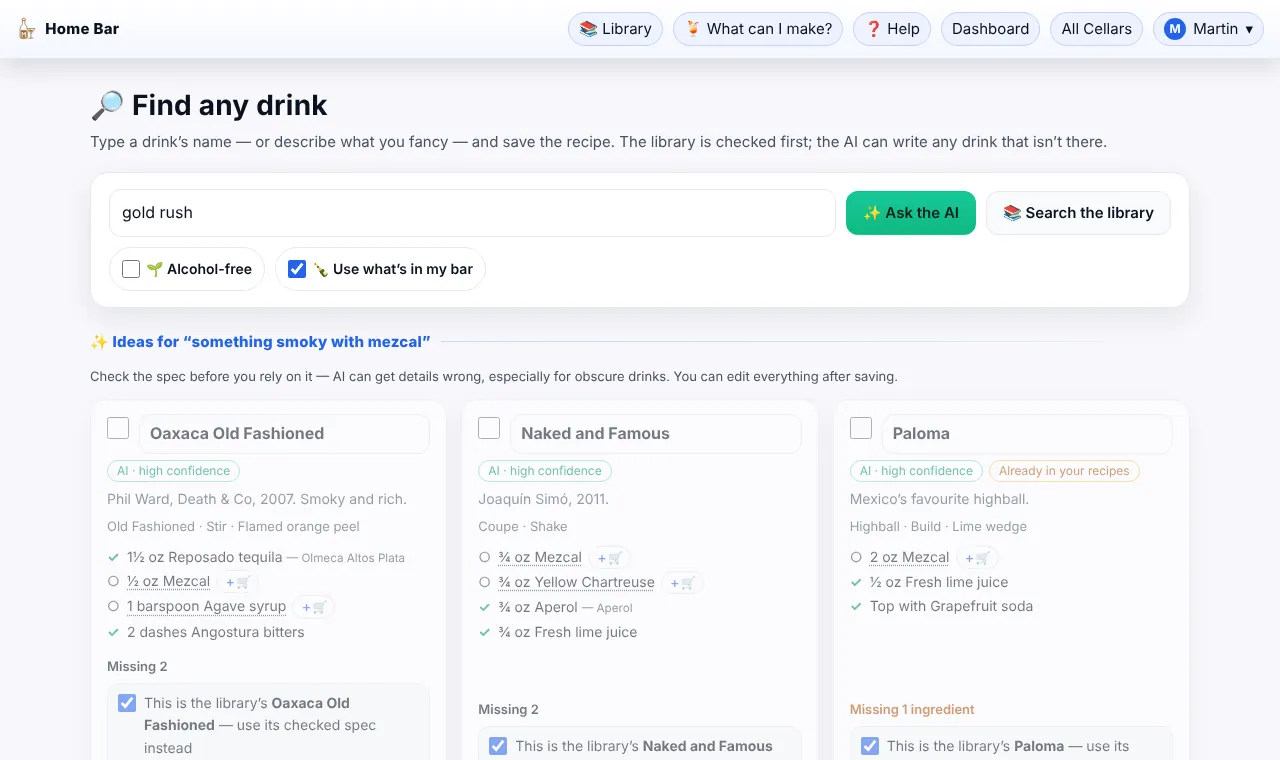Viewport: 1280px width, 760px height.
Task: Add Mezcal to cart in Naked and Famous
Action: [610, 558]
